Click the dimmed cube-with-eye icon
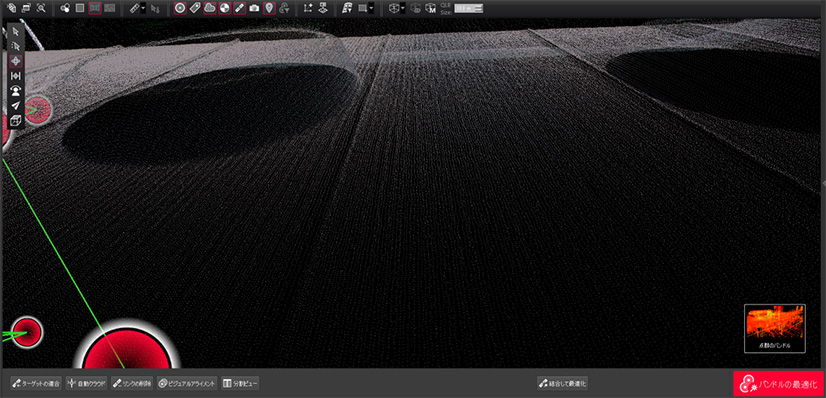 (x=416, y=8)
